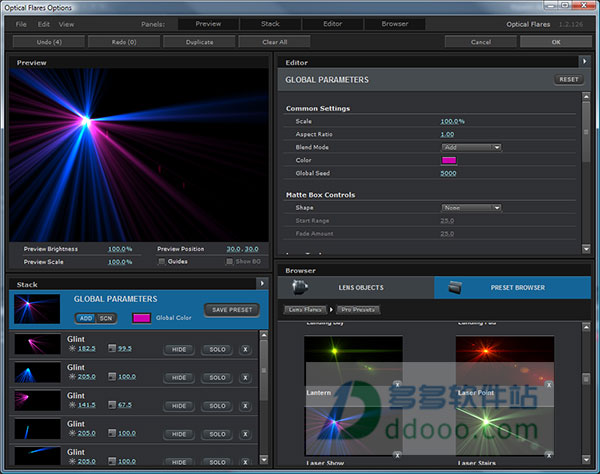The height and width of the screenshot is (474, 600).
Task: Click the Lens Flares breadcrumb button
Action: tap(305, 309)
